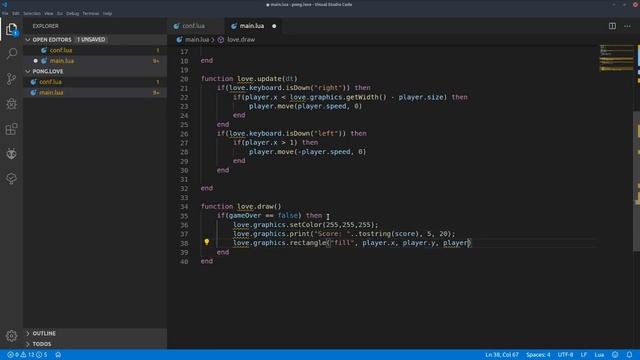
Task: Change the language mode via Lua
Action: click(599, 355)
